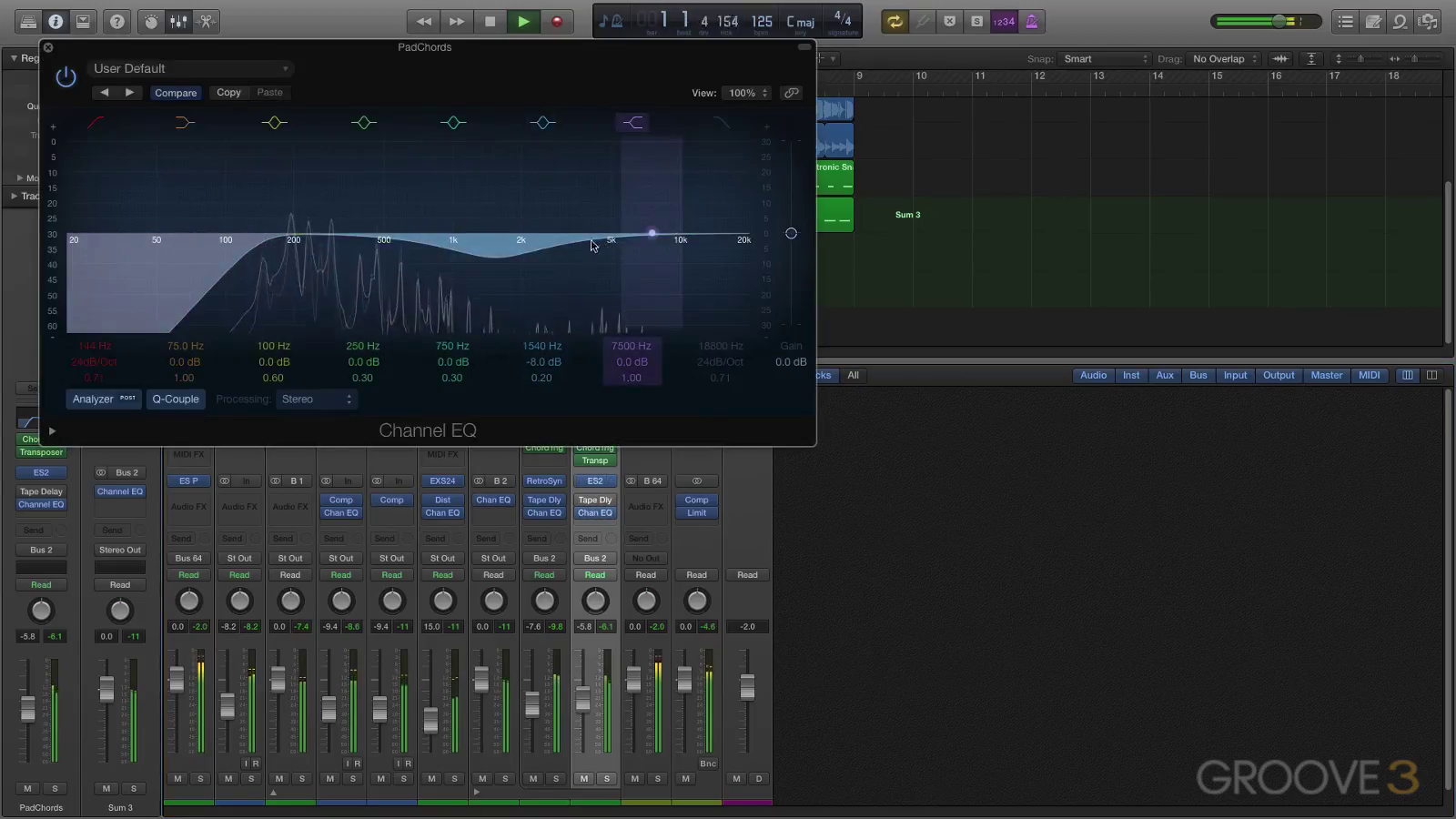Image resolution: width=1456 pixels, height=819 pixels.
Task: Toggle the Mixer faders icon
Action: pos(178,21)
